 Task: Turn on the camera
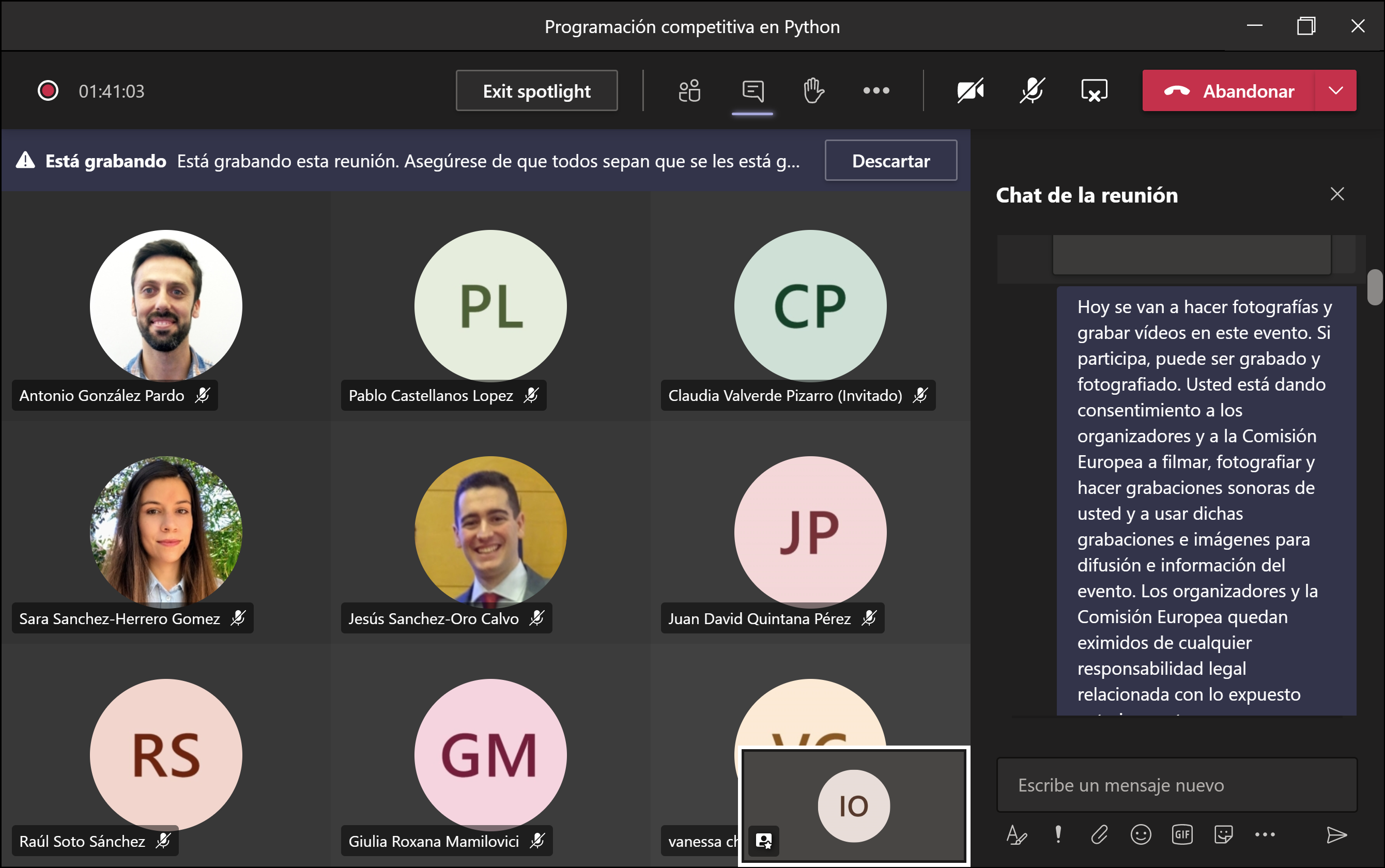click(x=971, y=91)
